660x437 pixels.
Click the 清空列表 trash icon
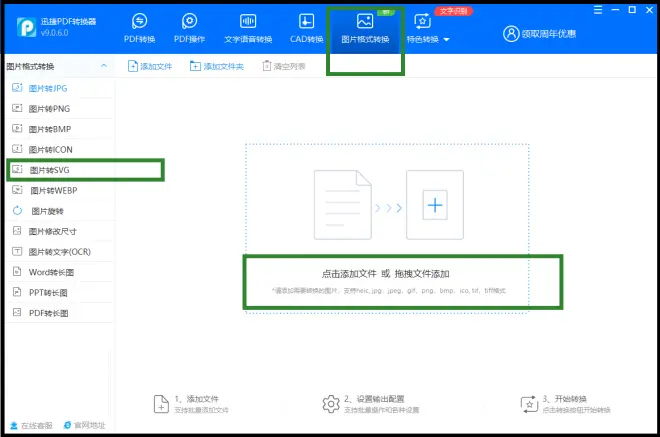click(x=266, y=66)
